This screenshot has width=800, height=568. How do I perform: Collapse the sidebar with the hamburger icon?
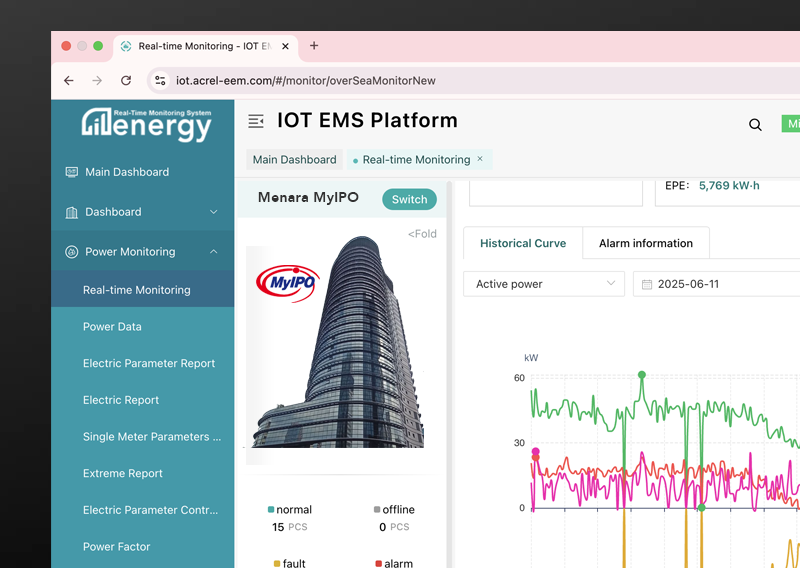point(256,121)
